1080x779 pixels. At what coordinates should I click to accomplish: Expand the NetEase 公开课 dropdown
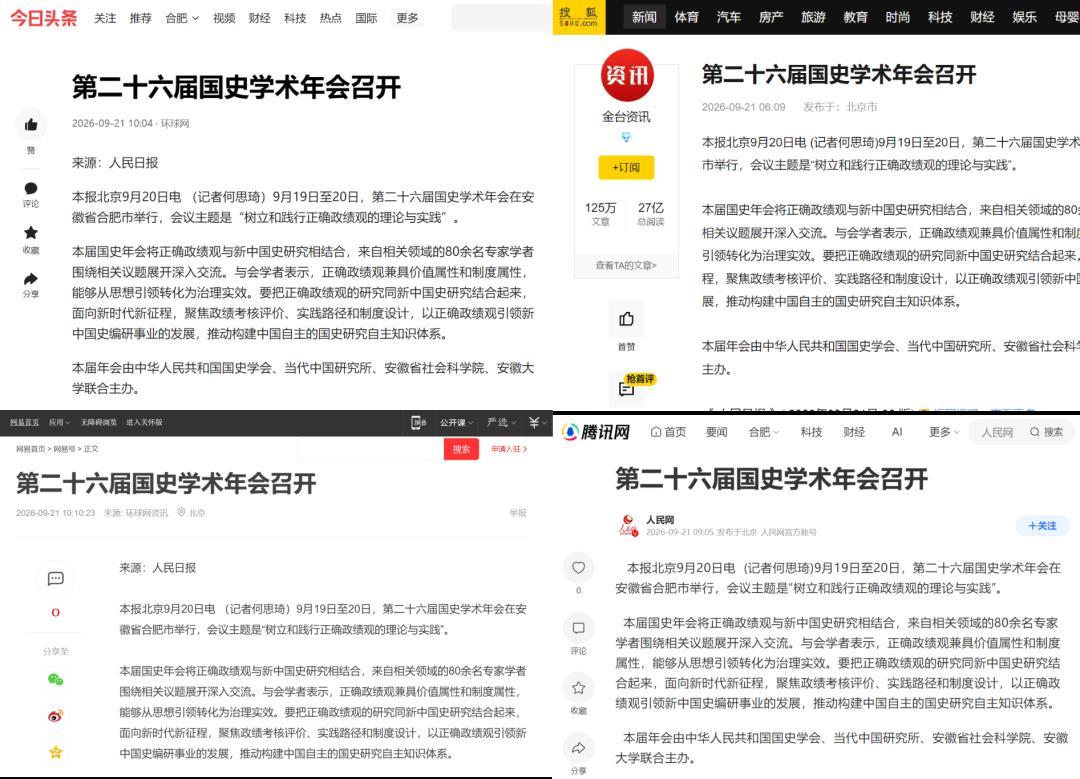point(456,422)
